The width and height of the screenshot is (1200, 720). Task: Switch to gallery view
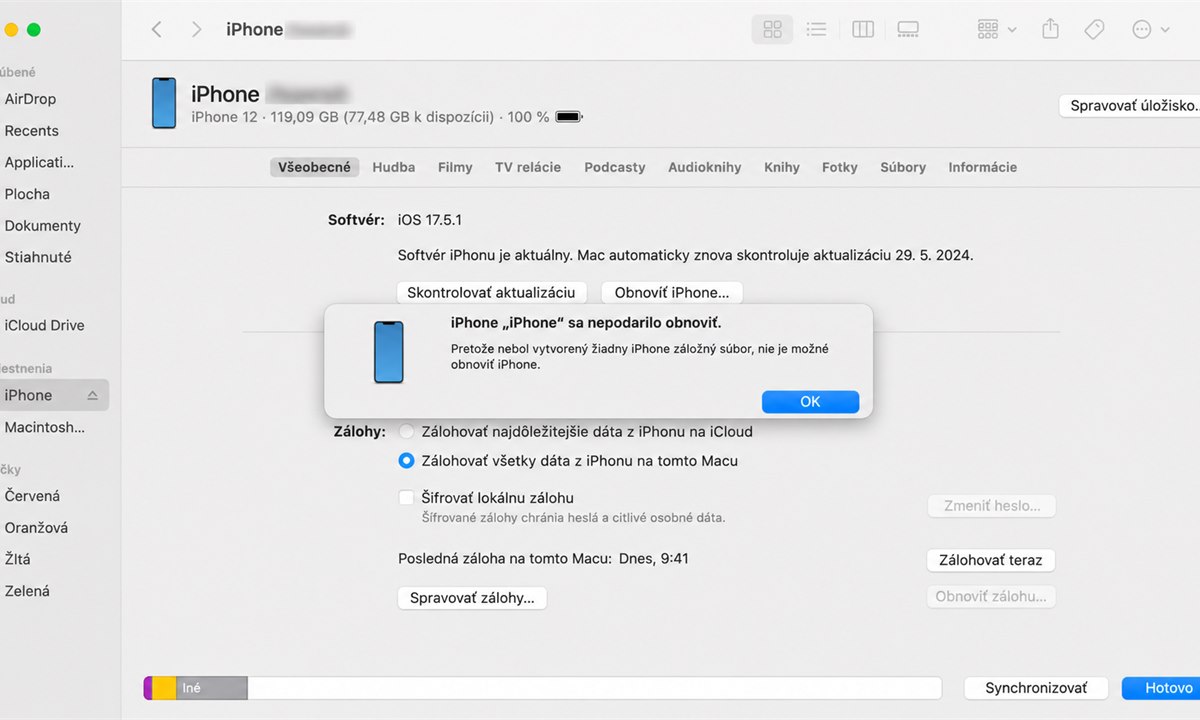pyautogui.click(x=908, y=30)
